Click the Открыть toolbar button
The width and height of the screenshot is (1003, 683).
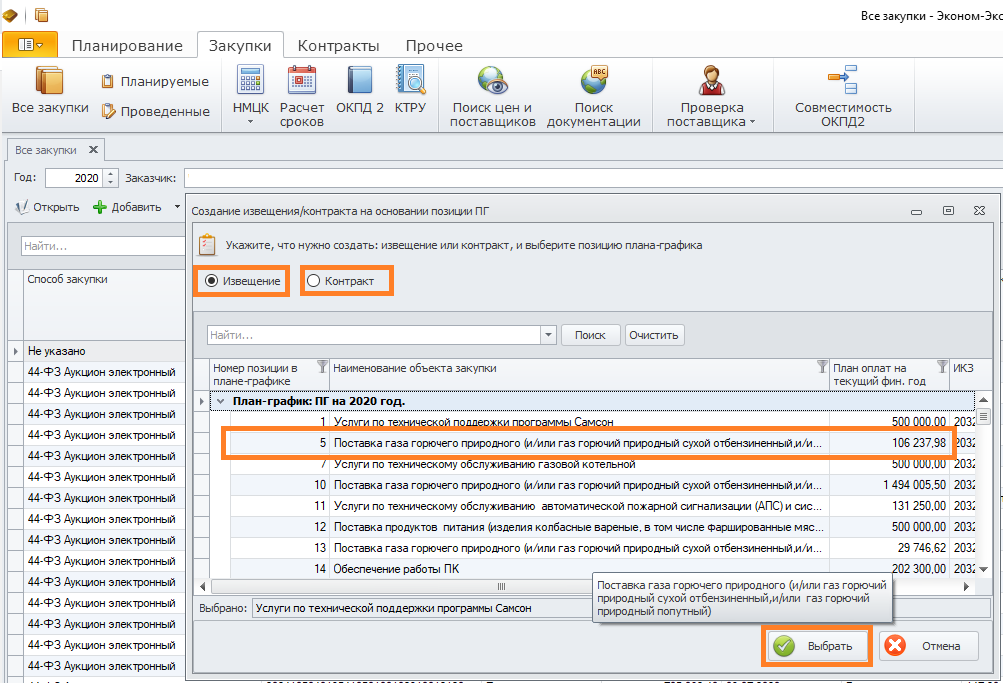[47, 207]
